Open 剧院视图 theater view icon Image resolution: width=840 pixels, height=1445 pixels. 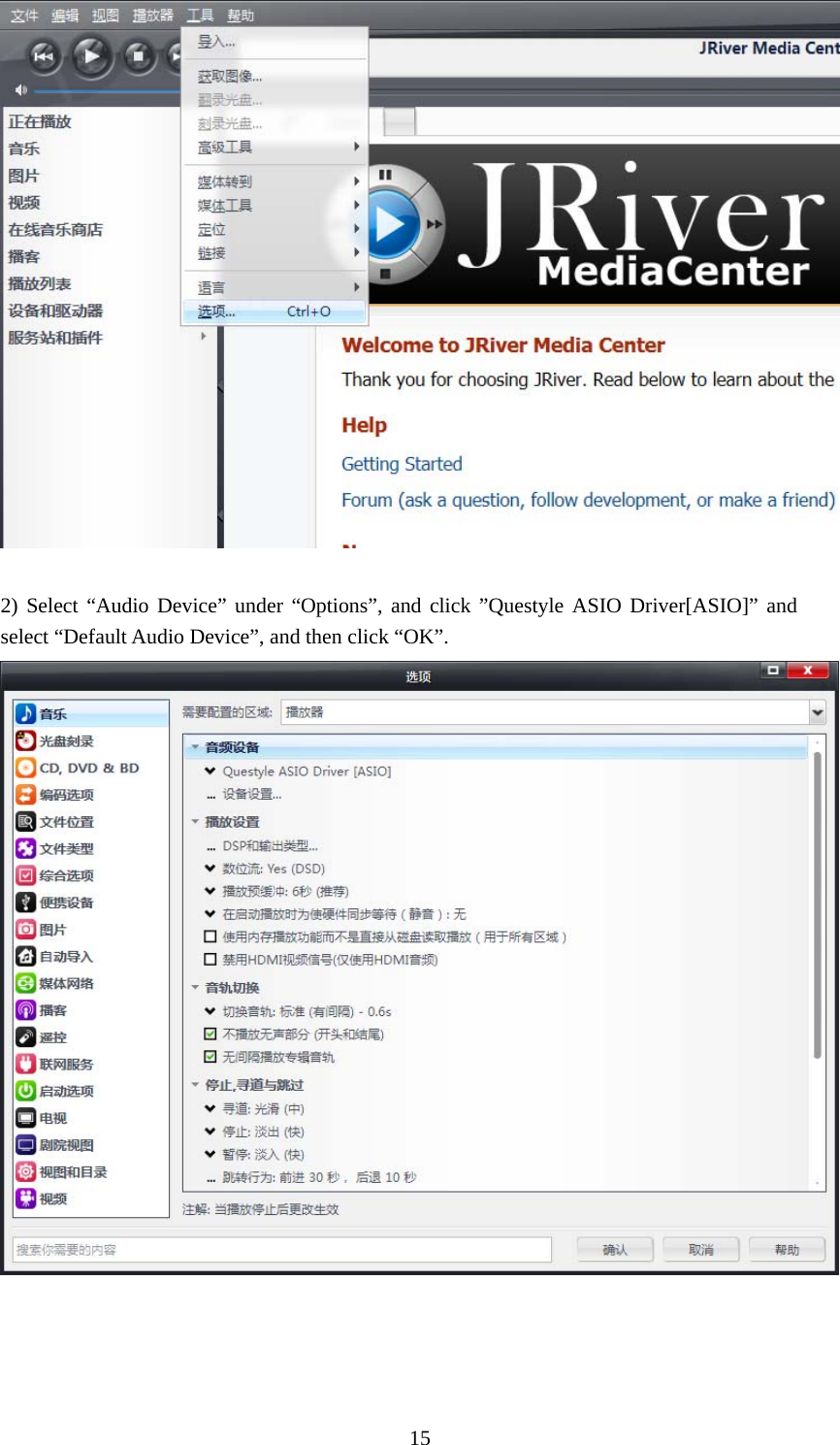point(26,1145)
